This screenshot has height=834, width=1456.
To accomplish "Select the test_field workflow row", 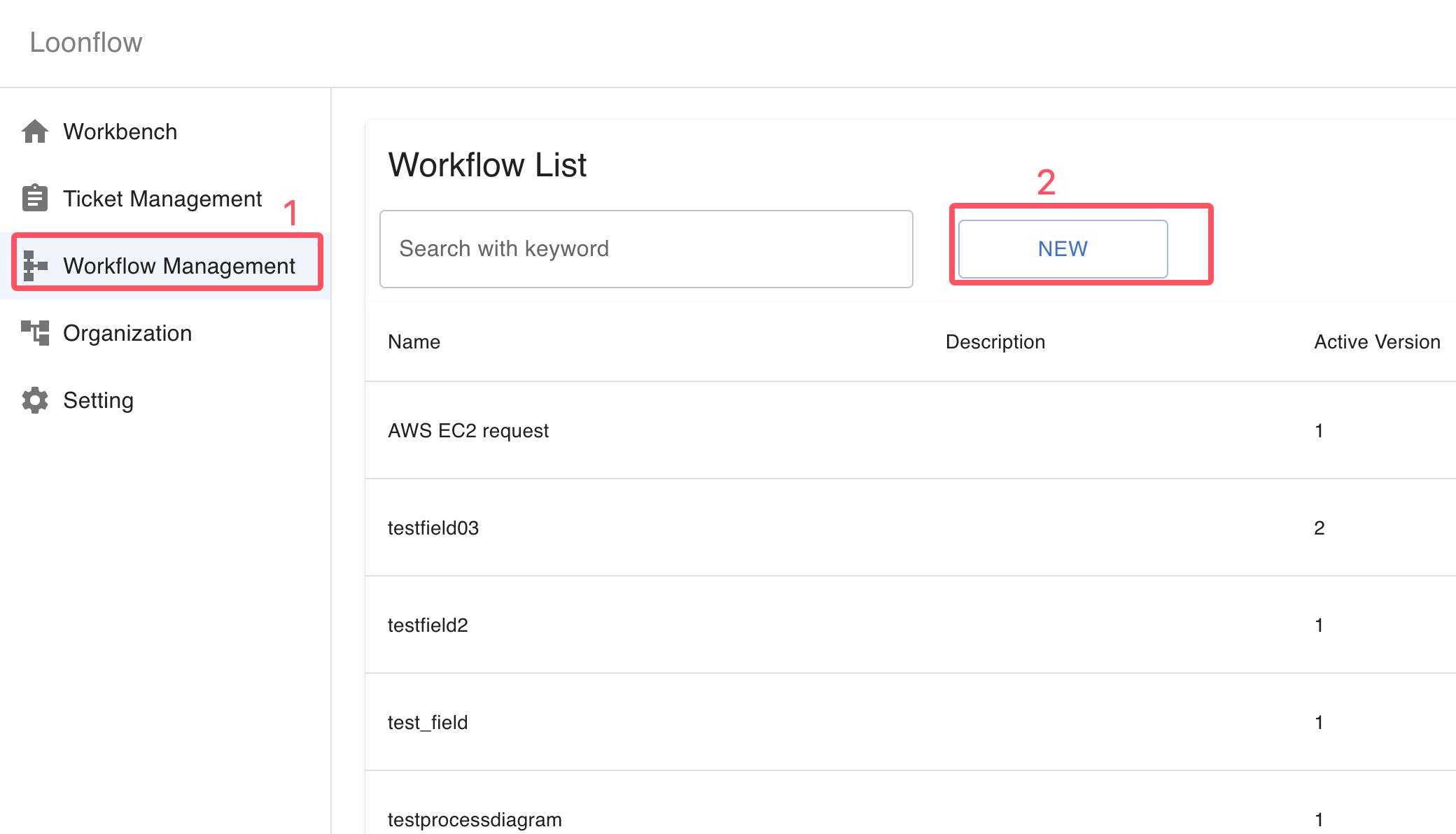I will 910,722.
